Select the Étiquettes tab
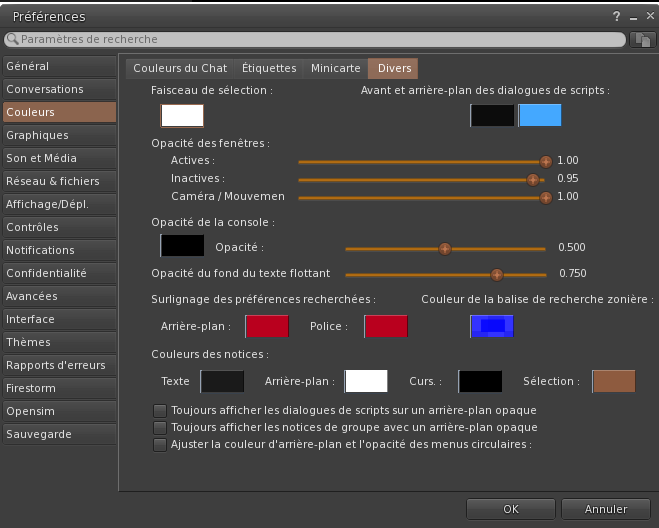Image resolution: width=659 pixels, height=528 pixels. tap(269, 68)
